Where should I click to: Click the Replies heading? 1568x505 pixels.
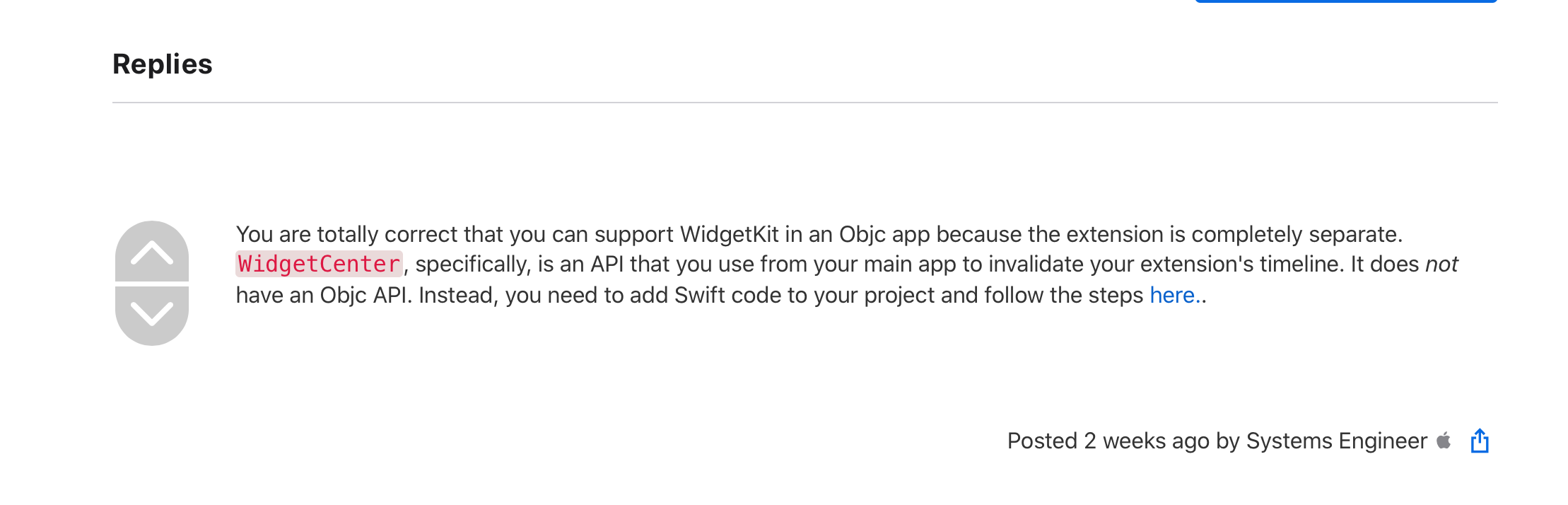(162, 64)
